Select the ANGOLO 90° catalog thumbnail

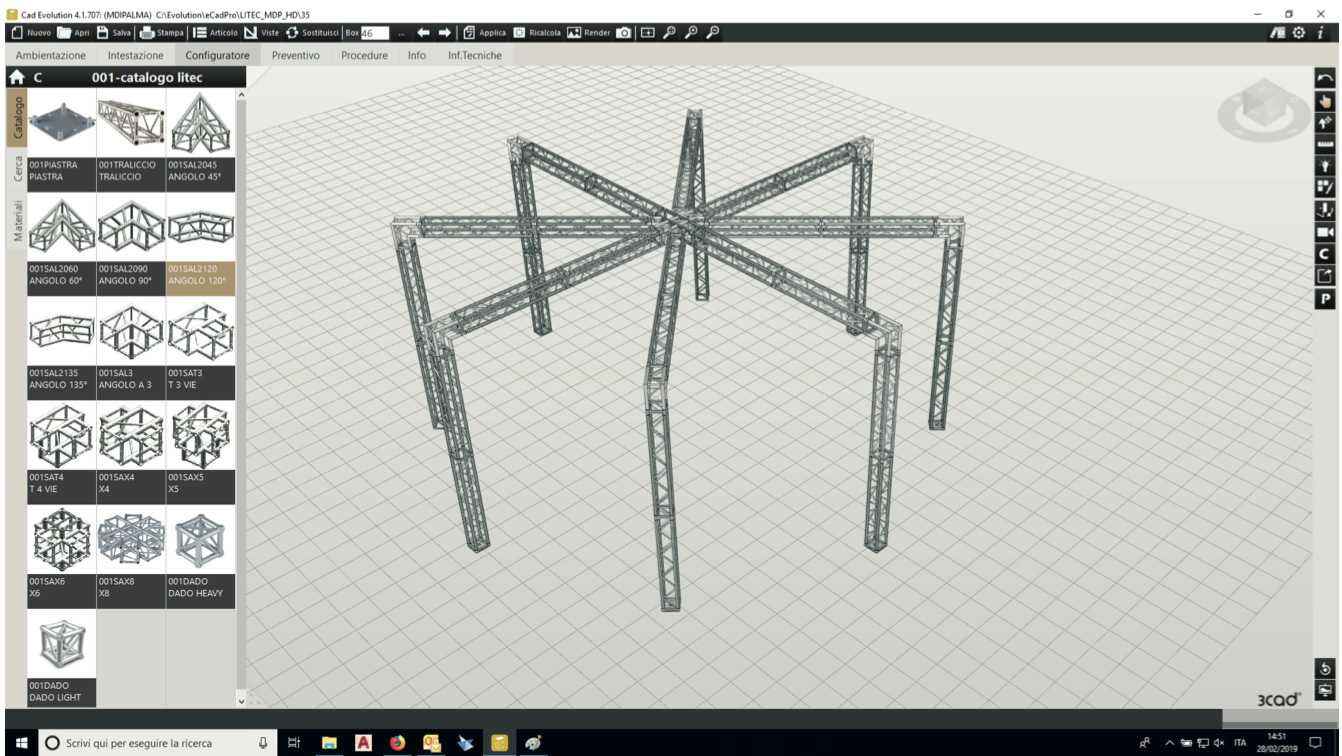click(131, 227)
